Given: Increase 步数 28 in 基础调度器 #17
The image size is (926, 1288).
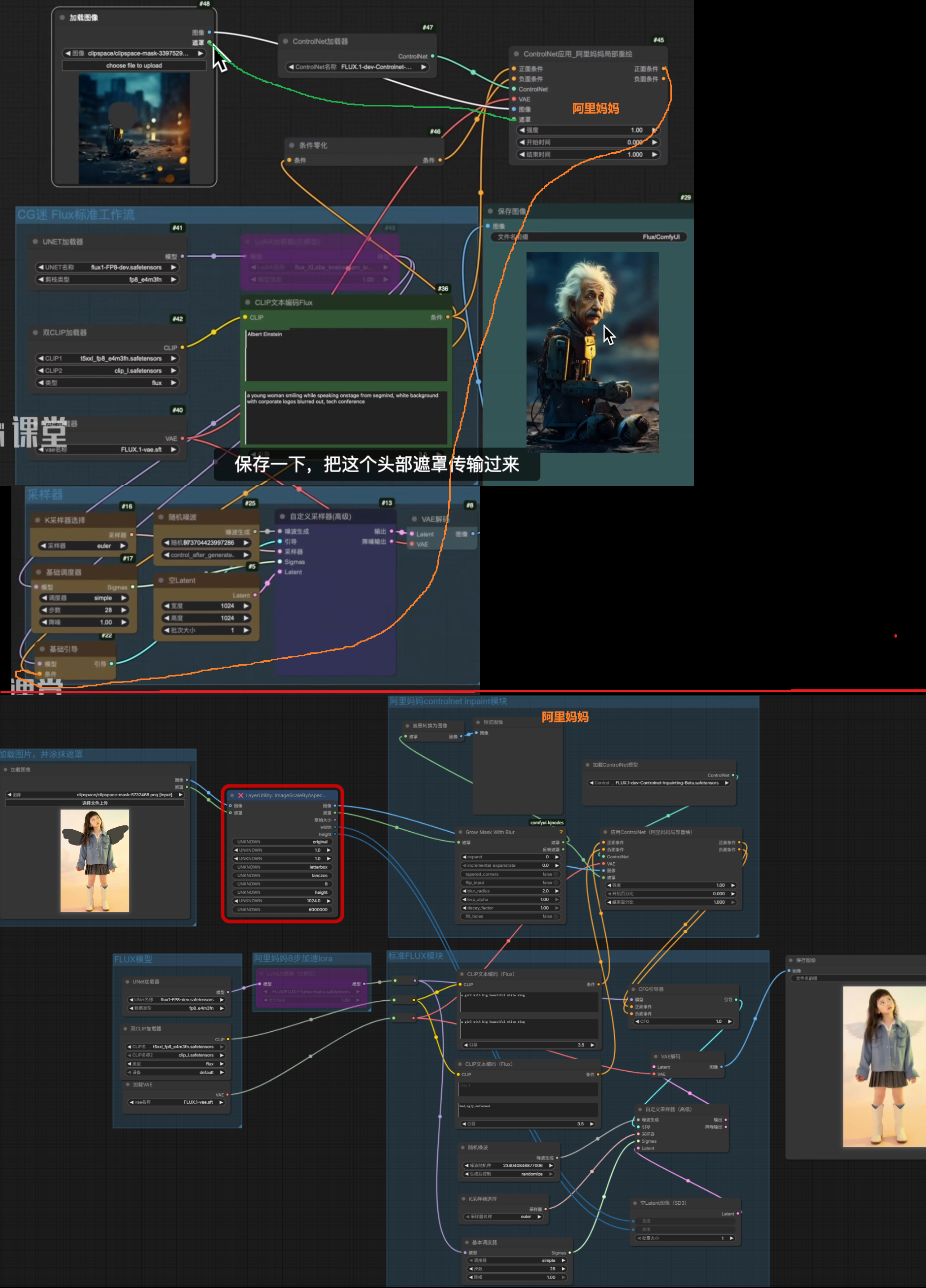Looking at the screenshot, I should click(124, 610).
